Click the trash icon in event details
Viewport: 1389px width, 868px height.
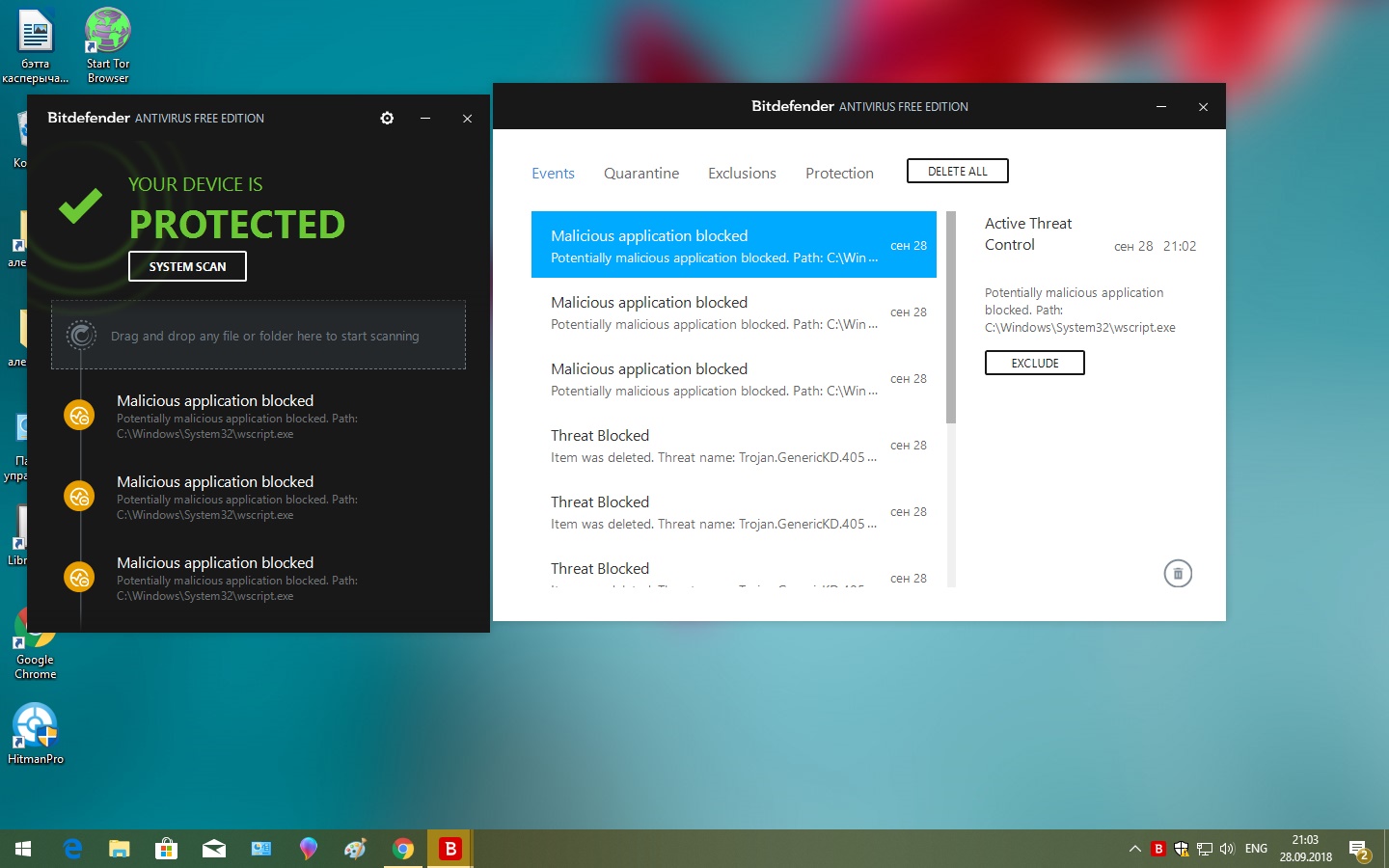[1177, 574]
